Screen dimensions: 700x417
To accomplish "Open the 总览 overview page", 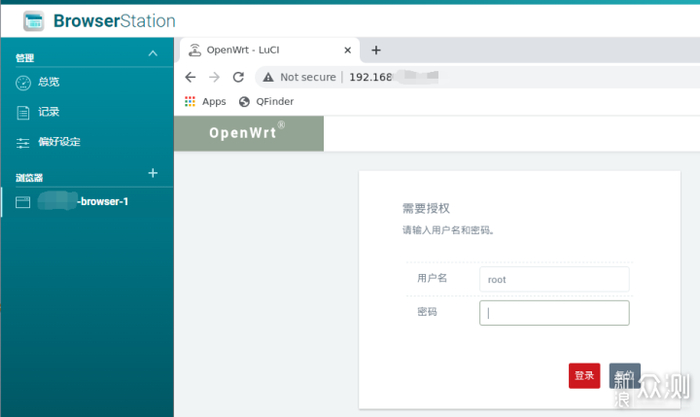I will click(49, 82).
